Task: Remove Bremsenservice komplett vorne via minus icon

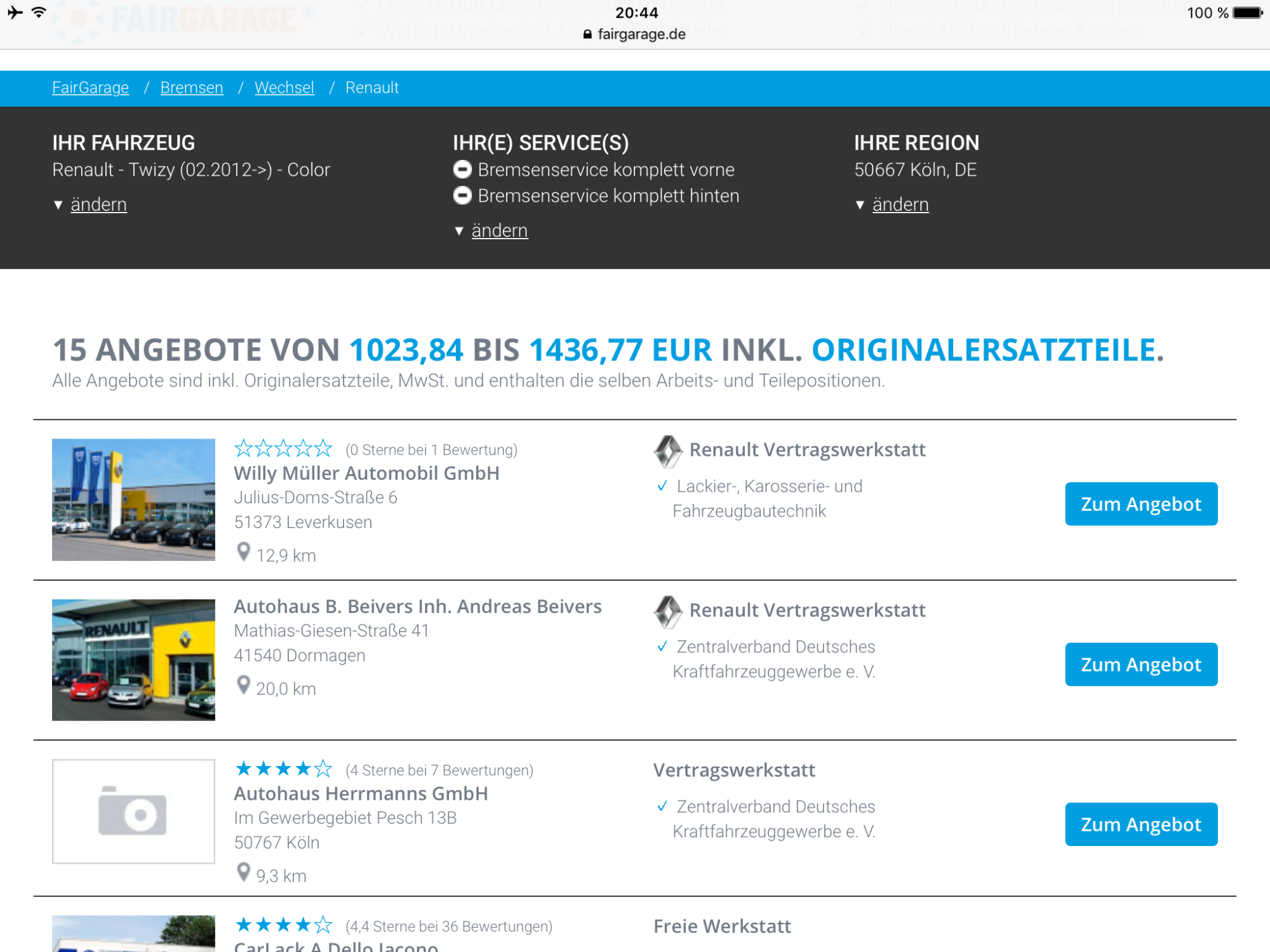Action: [x=462, y=169]
